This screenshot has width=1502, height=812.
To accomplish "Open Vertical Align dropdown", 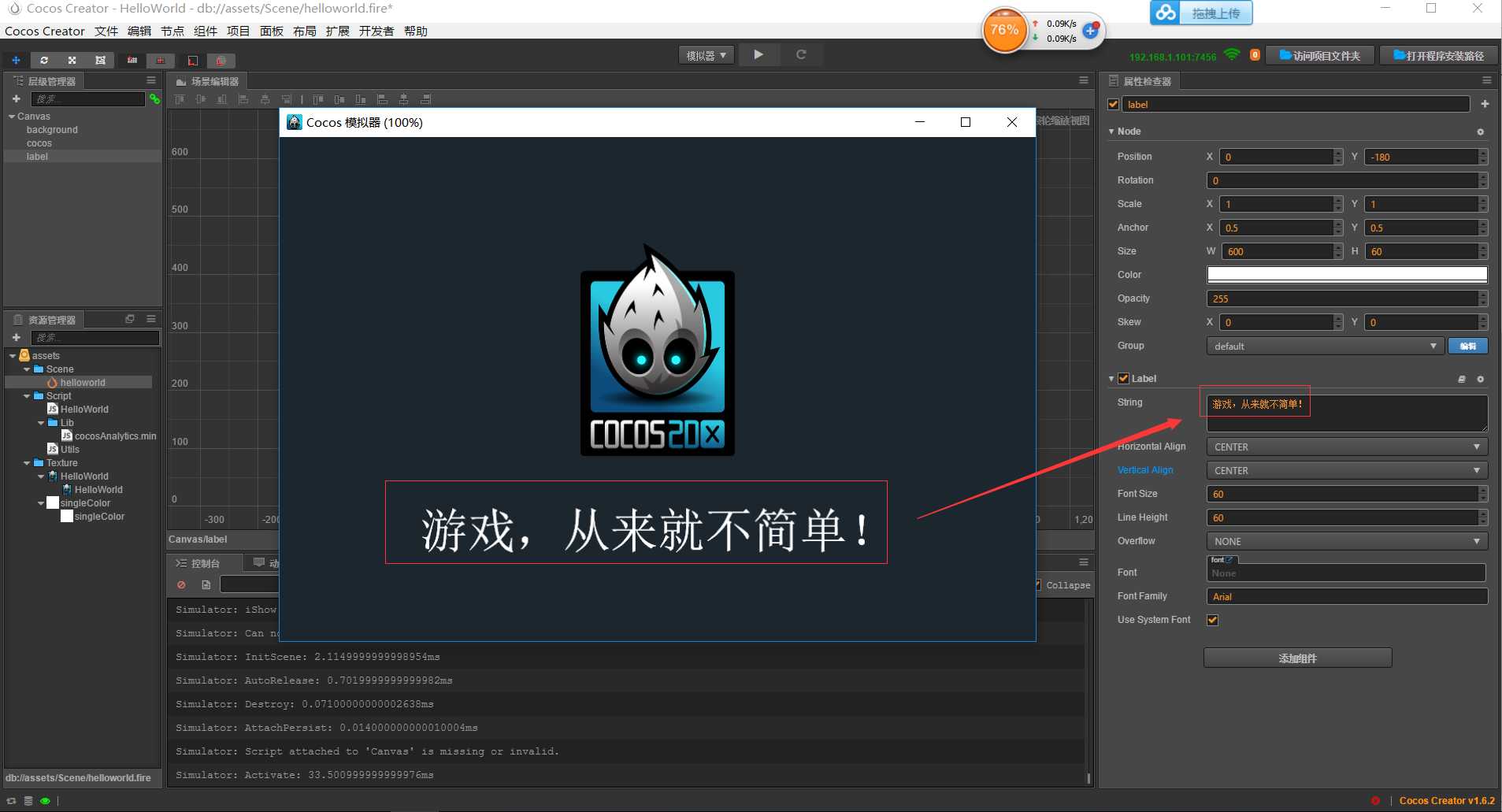I will click(x=1347, y=470).
